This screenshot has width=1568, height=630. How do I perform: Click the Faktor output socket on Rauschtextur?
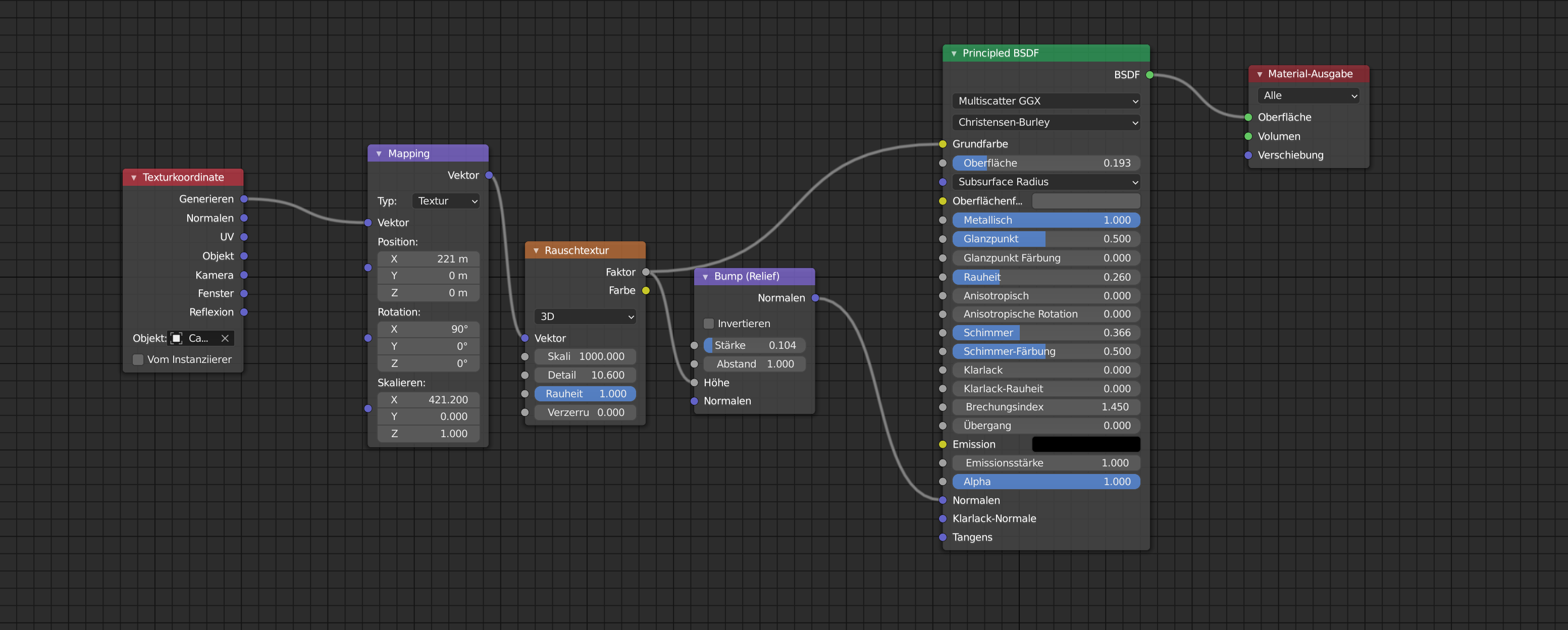pyautogui.click(x=646, y=272)
